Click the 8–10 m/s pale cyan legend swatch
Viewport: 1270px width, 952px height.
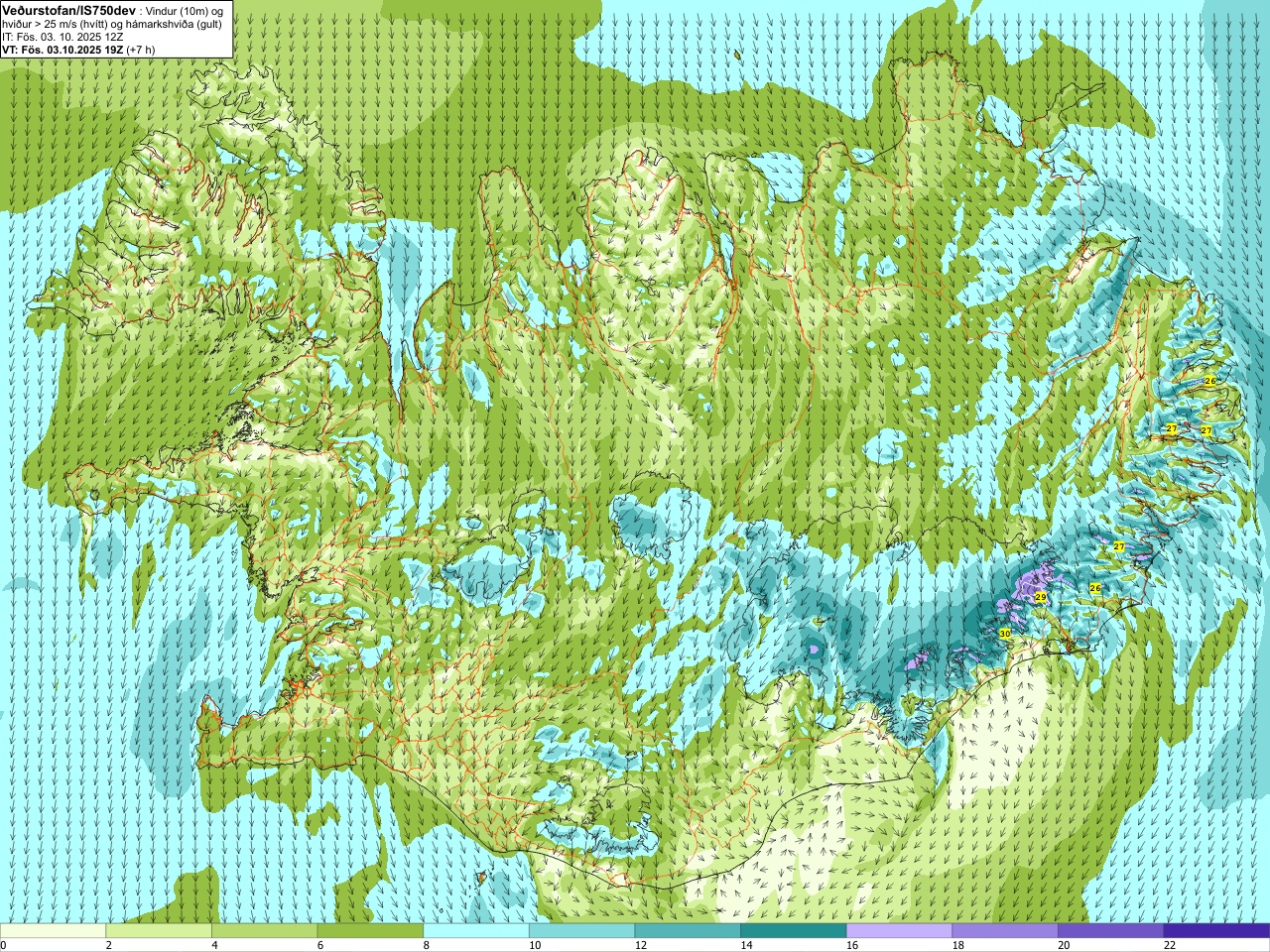(476, 931)
